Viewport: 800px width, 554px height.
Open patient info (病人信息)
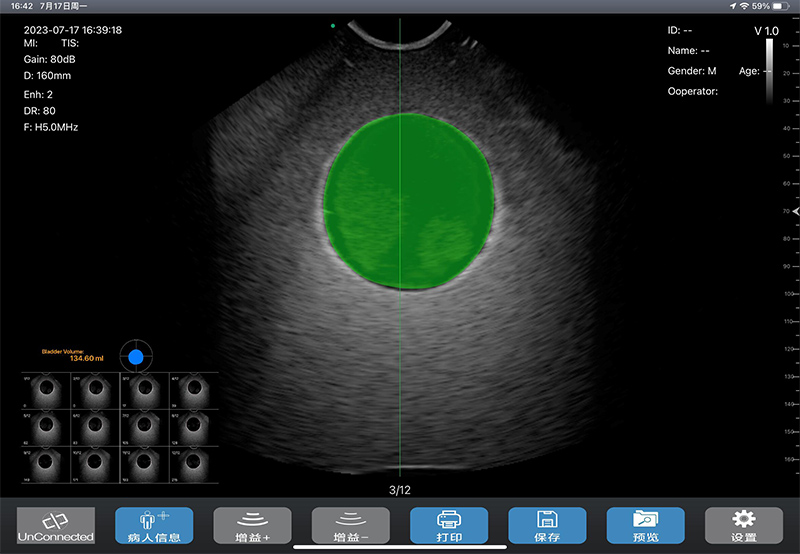(154, 525)
